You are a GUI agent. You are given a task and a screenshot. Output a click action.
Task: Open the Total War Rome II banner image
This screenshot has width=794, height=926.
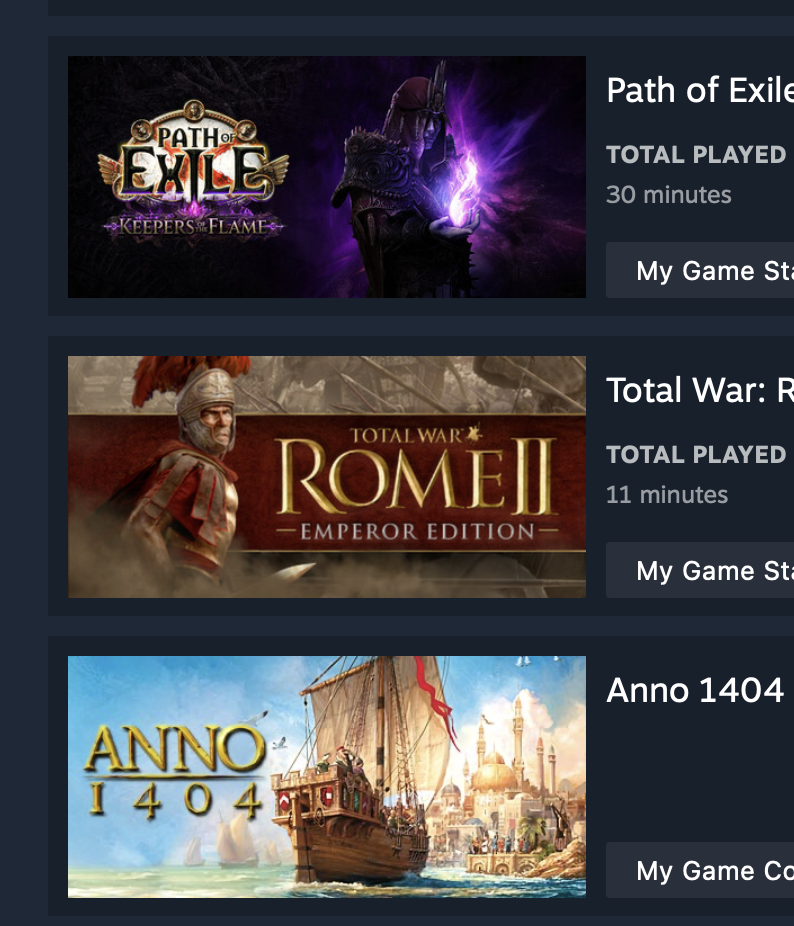(x=326, y=477)
